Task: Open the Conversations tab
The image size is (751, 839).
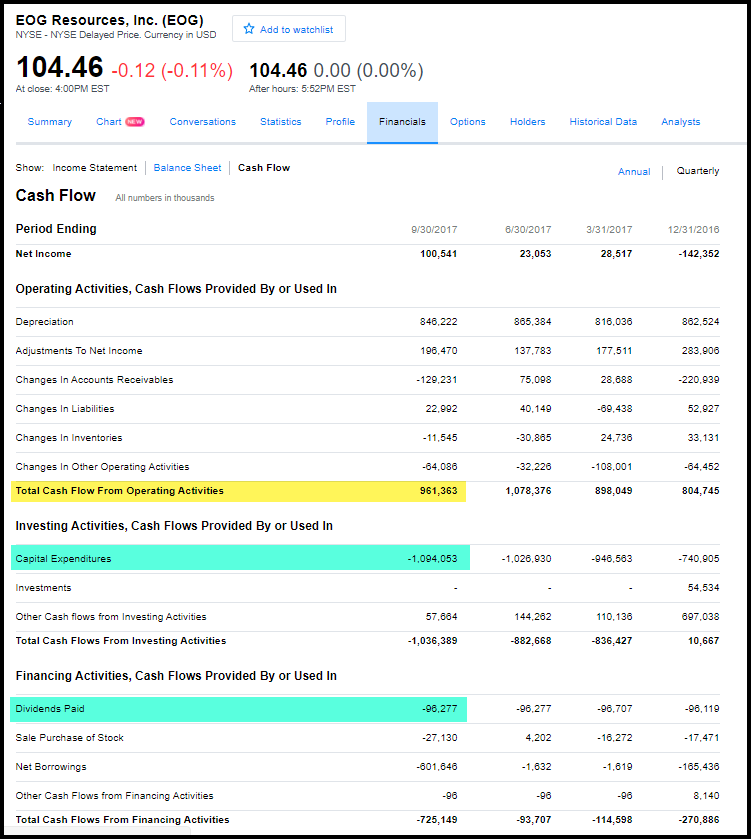Action: [x=203, y=121]
